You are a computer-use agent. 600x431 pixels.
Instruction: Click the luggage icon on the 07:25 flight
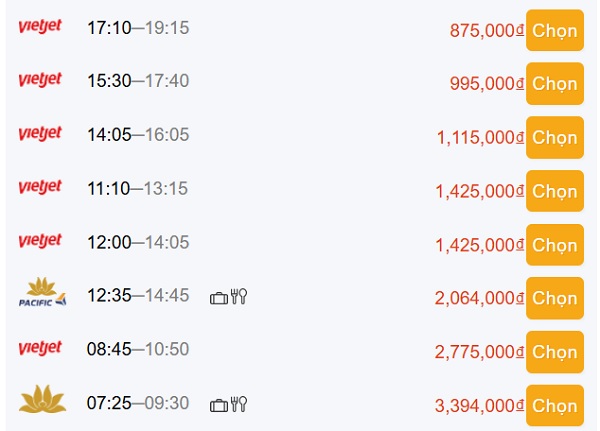coord(219,405)
